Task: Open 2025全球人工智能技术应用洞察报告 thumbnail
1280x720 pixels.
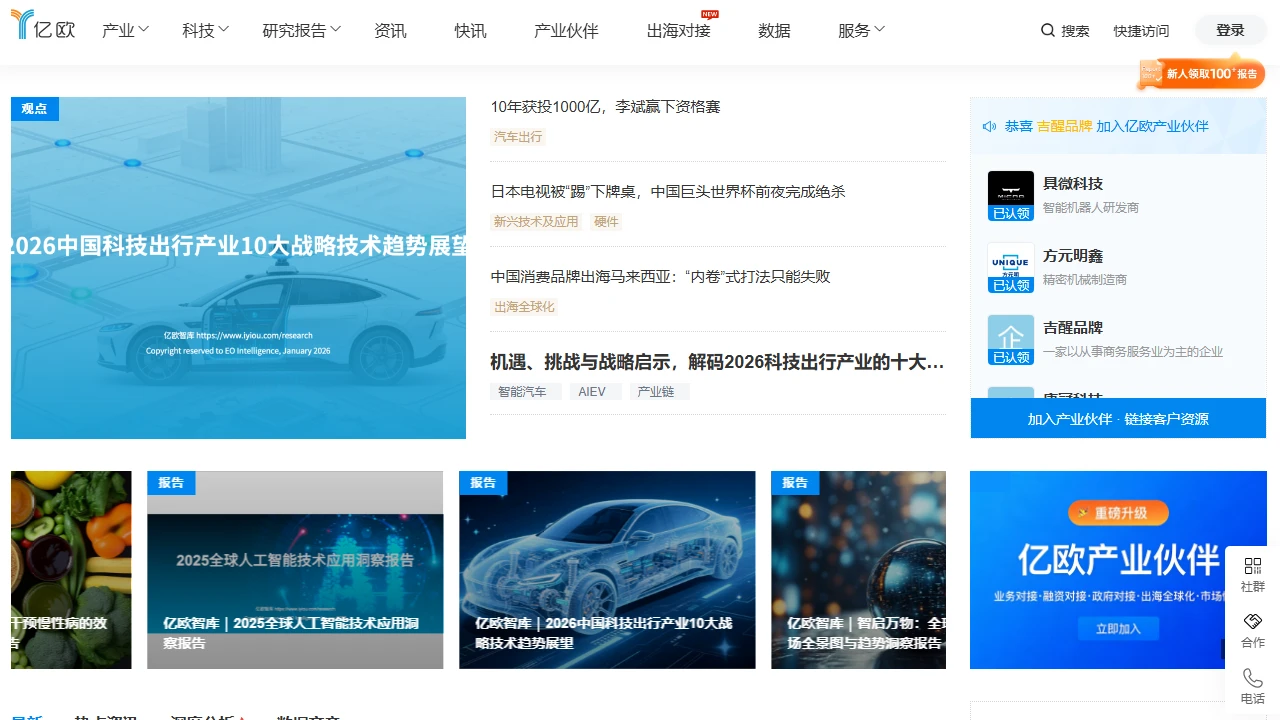Action: coord(295,569)
